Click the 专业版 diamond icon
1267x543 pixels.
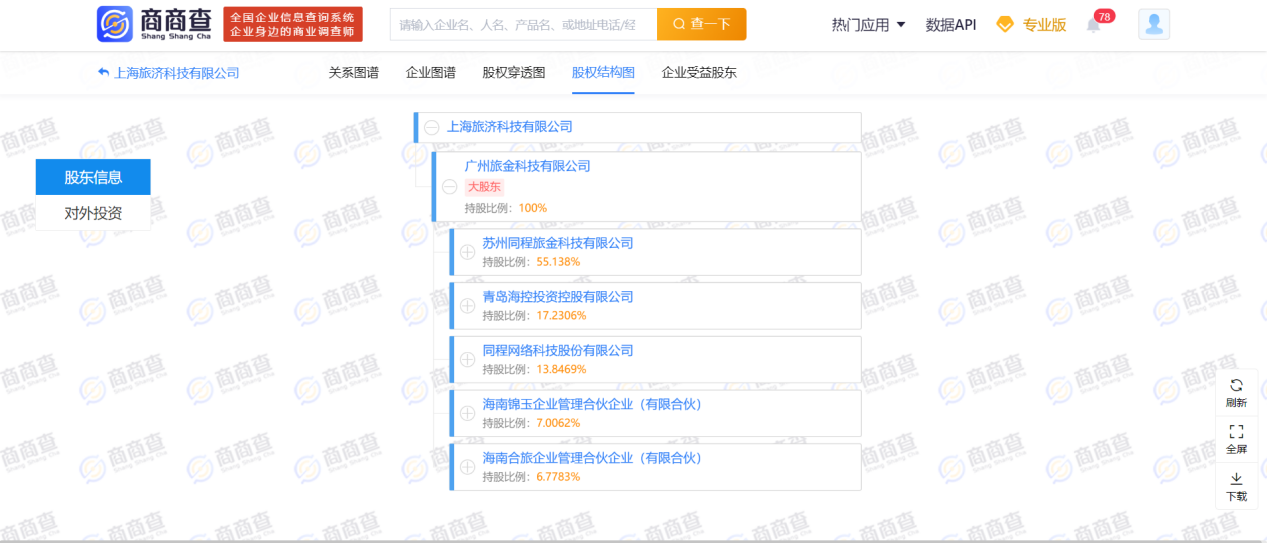[1005, 24]
